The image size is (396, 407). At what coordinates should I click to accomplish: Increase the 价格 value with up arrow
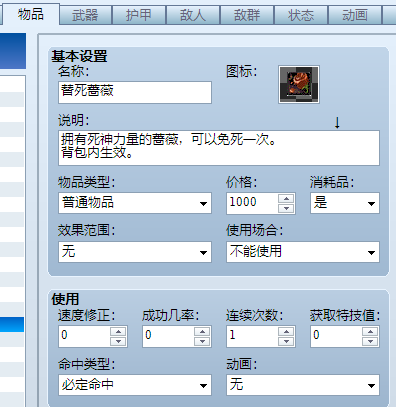click(x=286, y=198)
